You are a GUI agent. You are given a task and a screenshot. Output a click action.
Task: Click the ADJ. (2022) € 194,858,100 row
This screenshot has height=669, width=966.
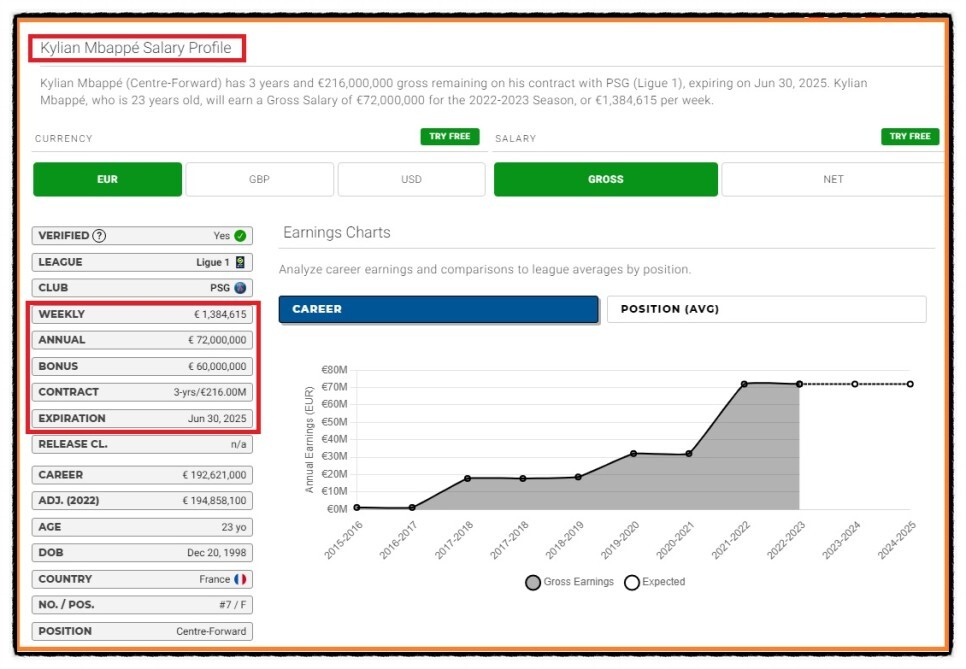pyautogui.click(x=142, y=500)
